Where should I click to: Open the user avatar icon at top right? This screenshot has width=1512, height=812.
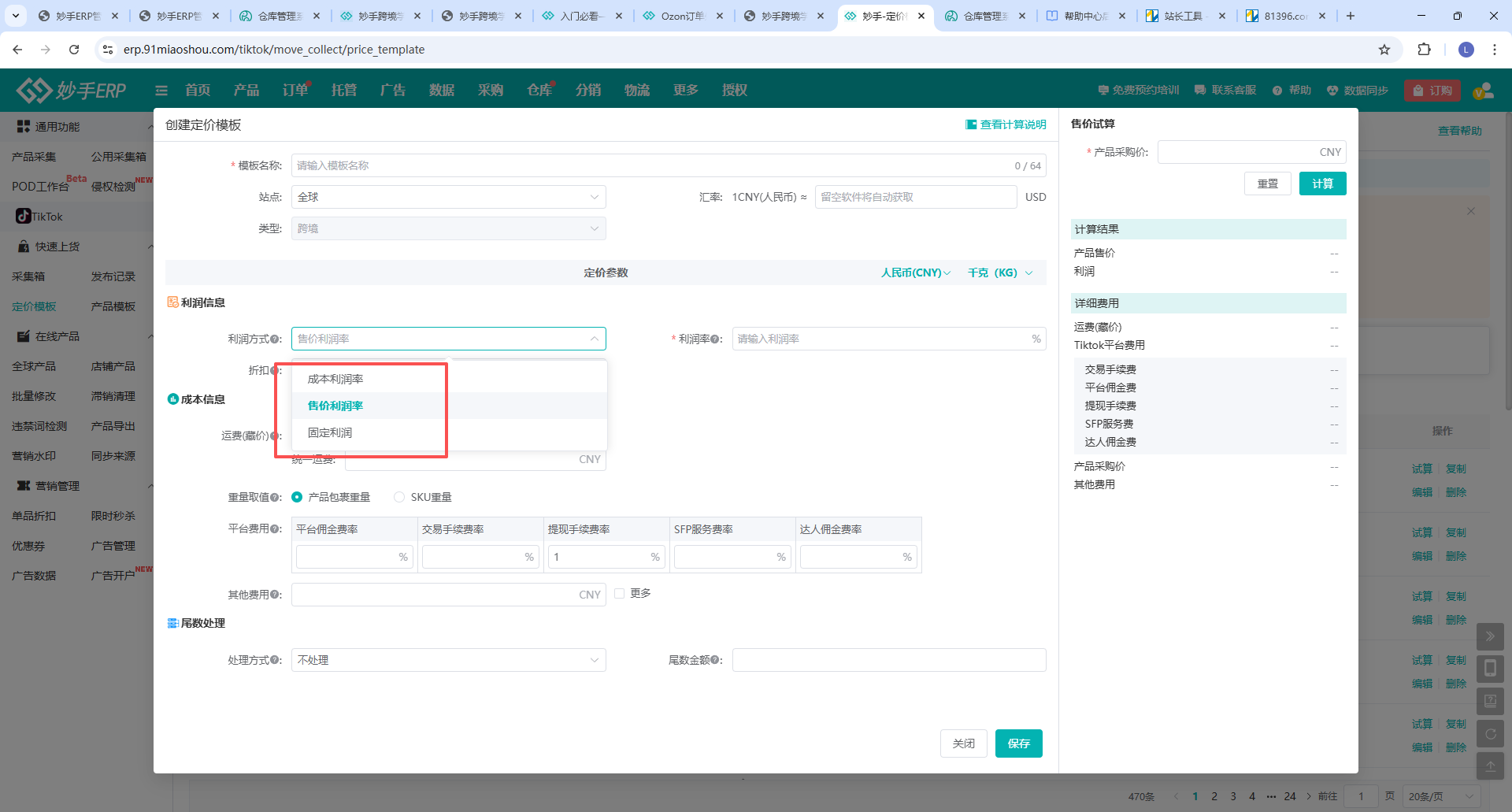coord(1483,91)
